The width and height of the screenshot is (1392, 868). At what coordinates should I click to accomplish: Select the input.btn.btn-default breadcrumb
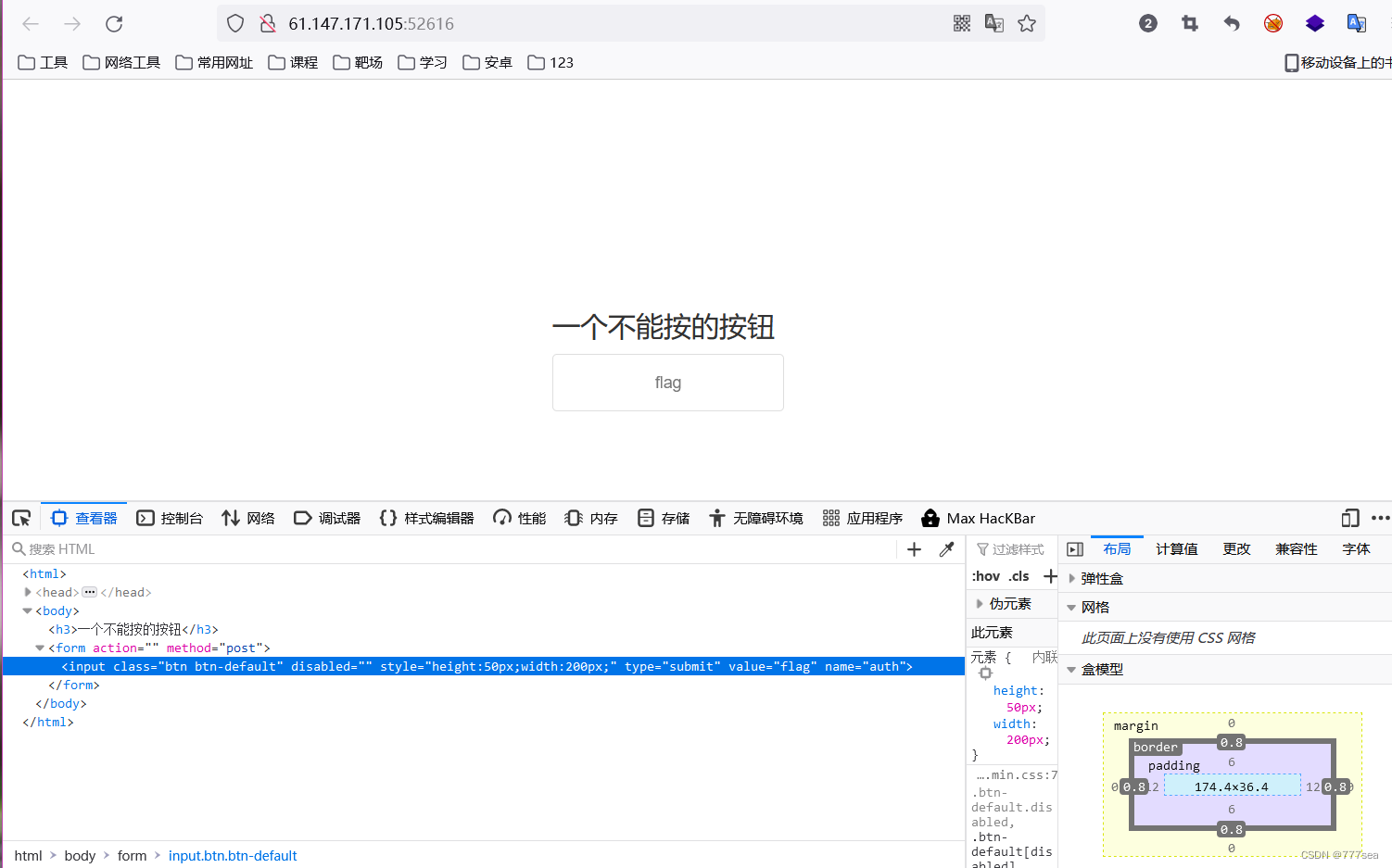coord(233,855)
